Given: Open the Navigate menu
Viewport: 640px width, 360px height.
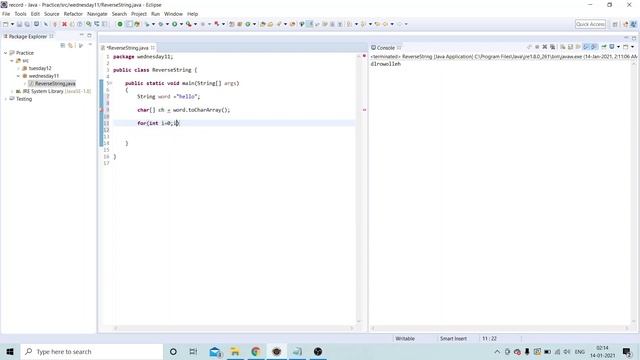Looking at the screenshot, I should 97,14.
